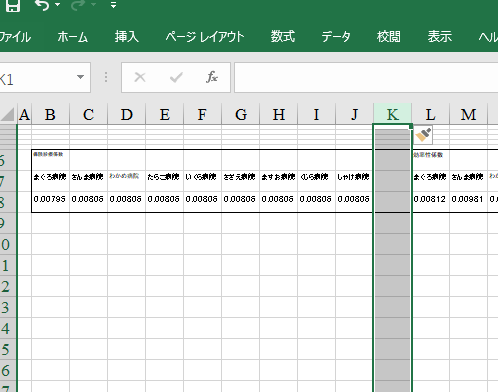Click the fx Insert Function icon
This screenshot has height=392, width=498.
[212, 77]
